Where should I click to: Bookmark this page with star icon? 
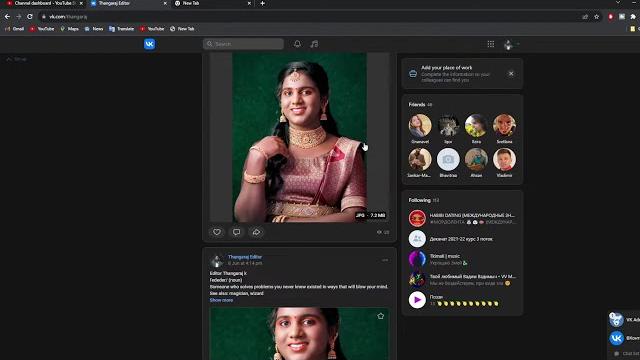(x=597, y=17)
